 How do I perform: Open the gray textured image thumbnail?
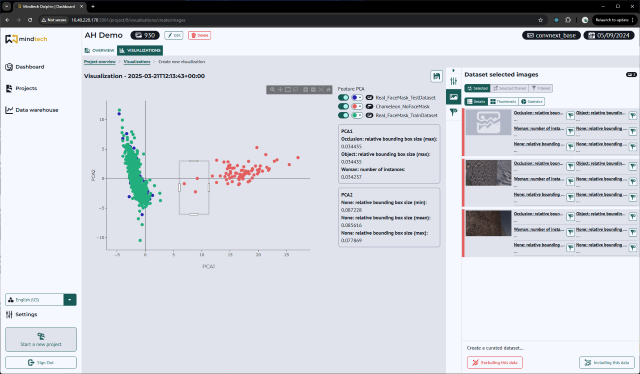click(x=488, y=173)
